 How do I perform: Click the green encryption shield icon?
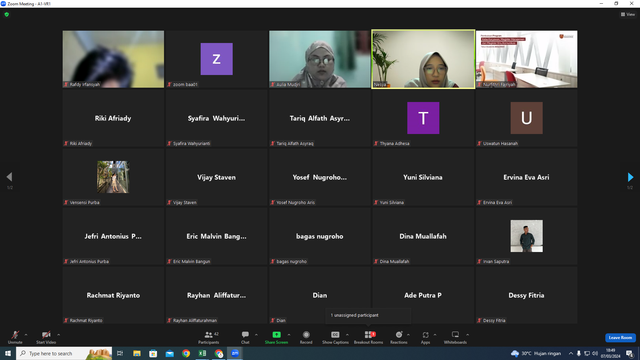pos(7,14)
